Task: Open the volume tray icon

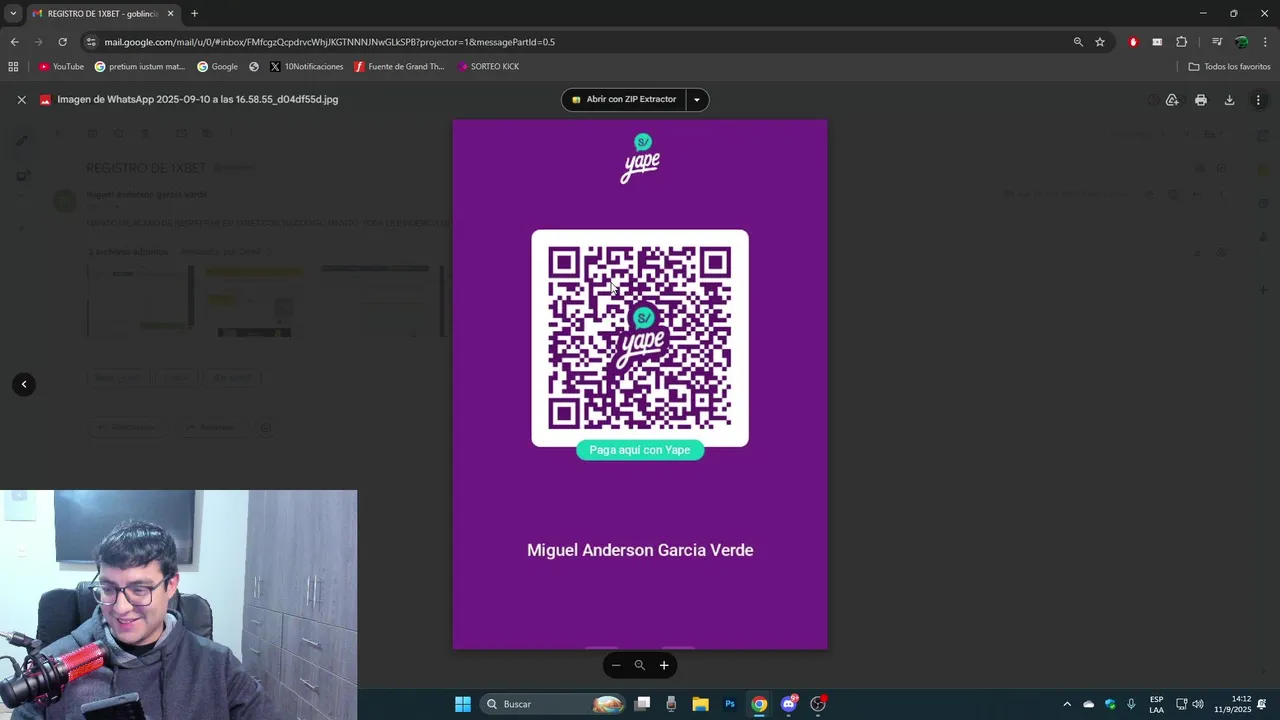Action: (x=1198, y=704)
